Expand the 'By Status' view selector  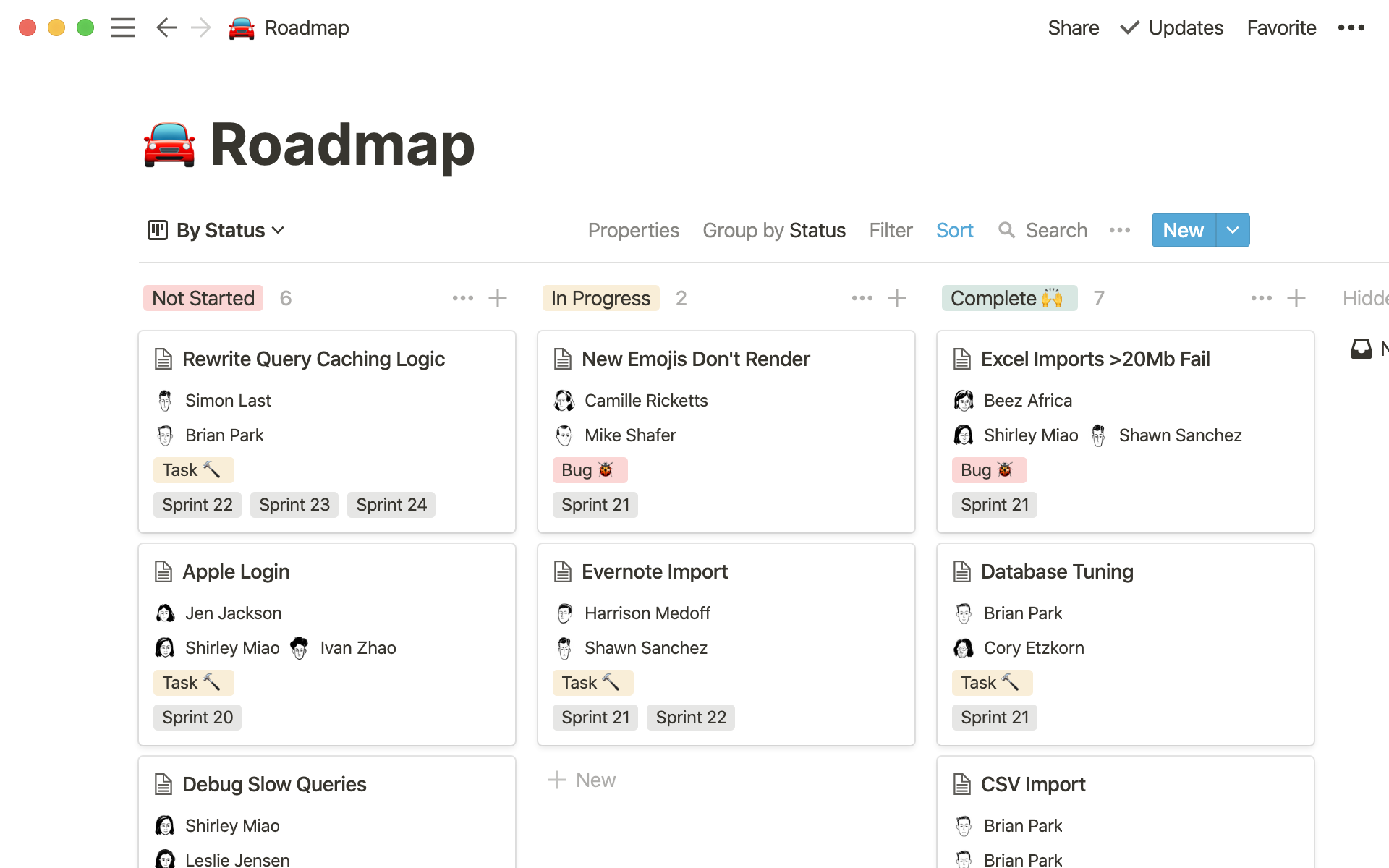pos(216,229)
